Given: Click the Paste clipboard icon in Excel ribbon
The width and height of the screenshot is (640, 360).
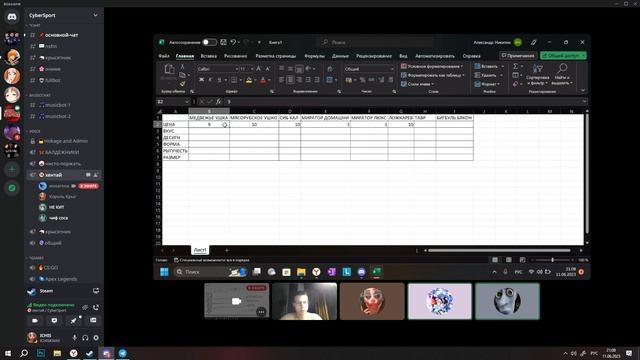Looking at the screenshot, I should (169, 70).
